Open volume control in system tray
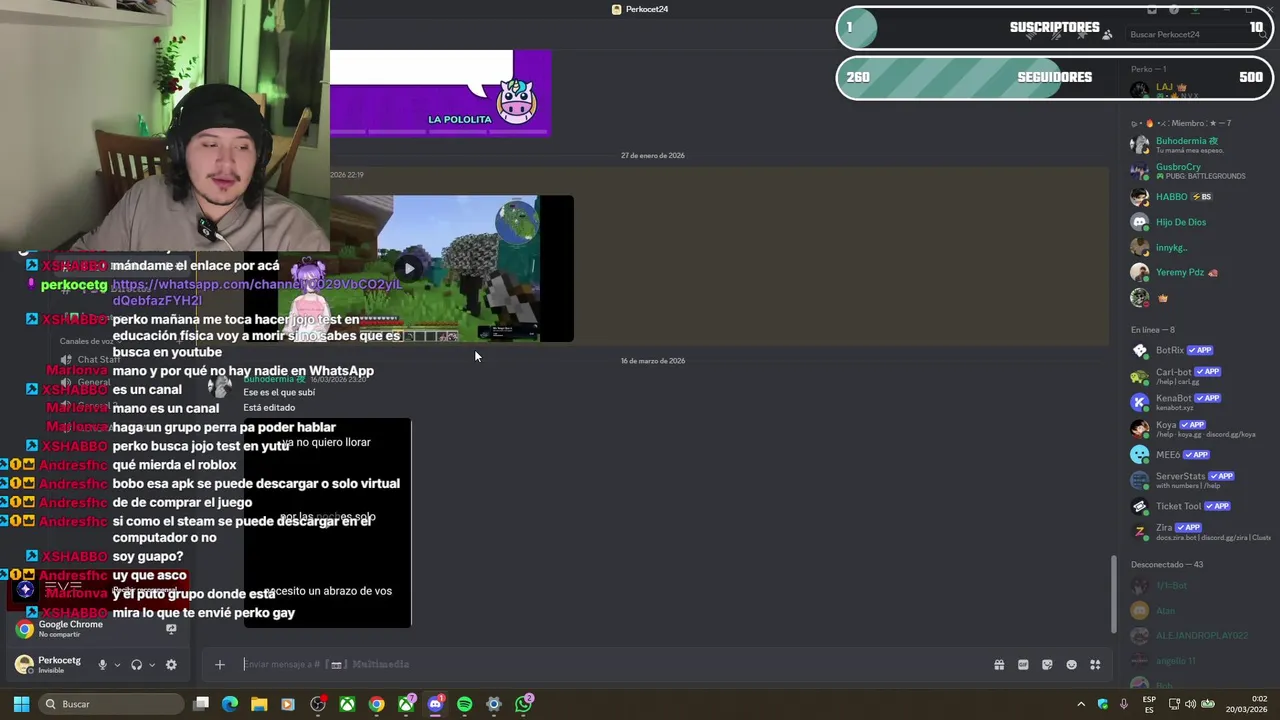Image resolution: width=1280 pixels, height=720 pixels. pyautogui.click(x=1191, y=704)
